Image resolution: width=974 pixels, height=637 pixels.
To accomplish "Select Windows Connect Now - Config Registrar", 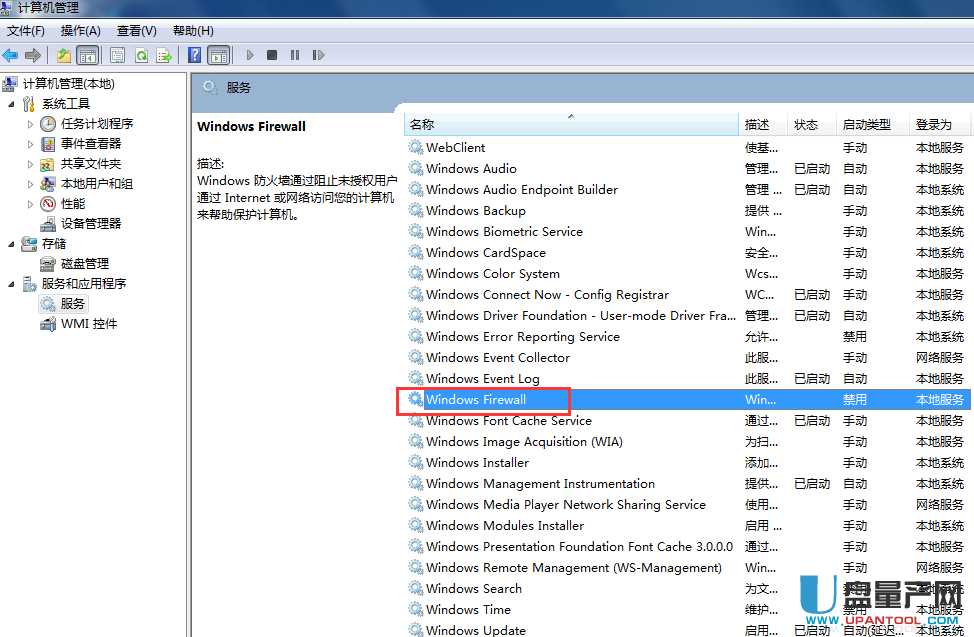I will point(687,295).
